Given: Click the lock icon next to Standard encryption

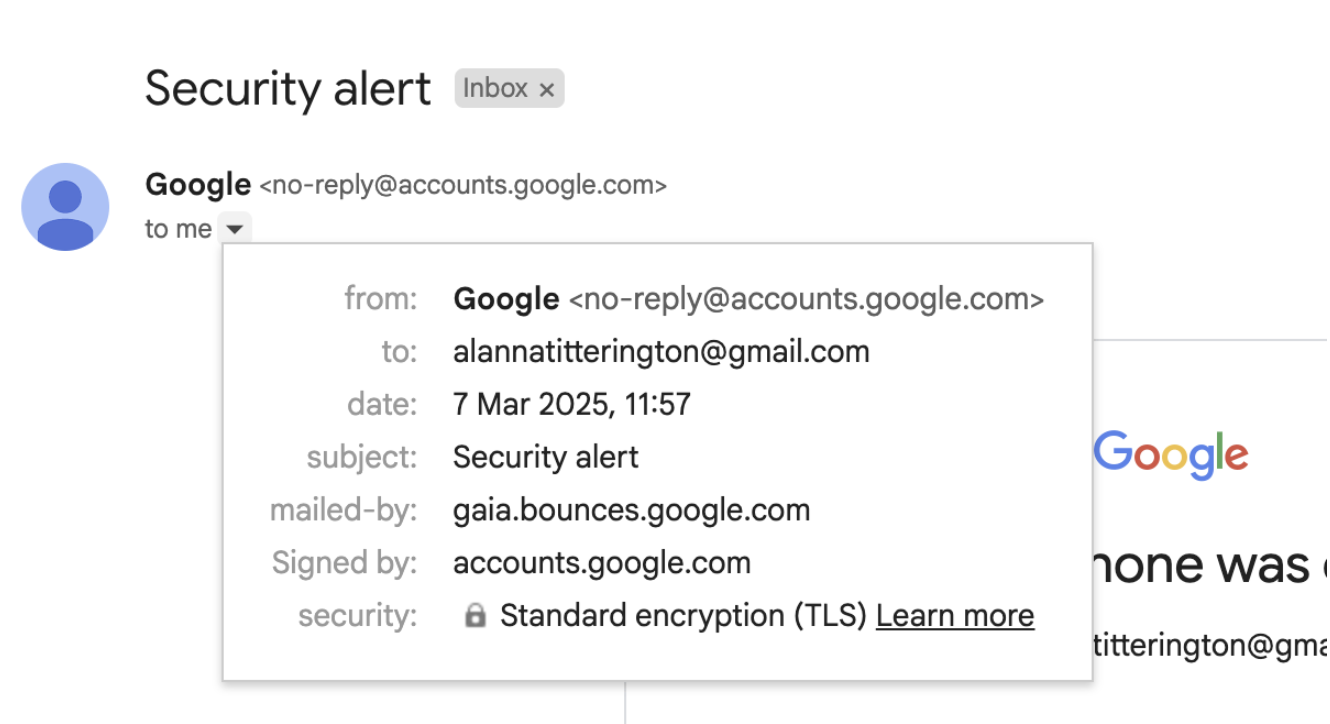Looking at the screenshot, I should point(475,617).
